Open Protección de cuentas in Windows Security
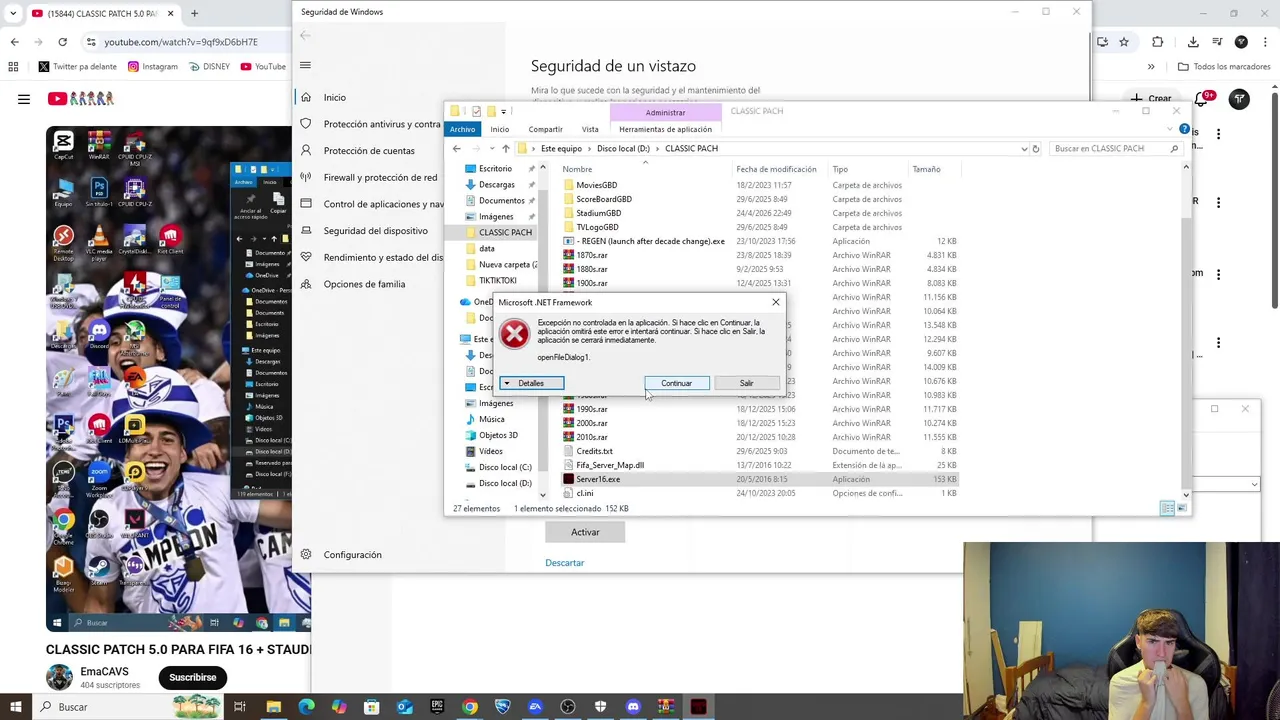The width and height of the screenshot is (1280, 720). 369,151
